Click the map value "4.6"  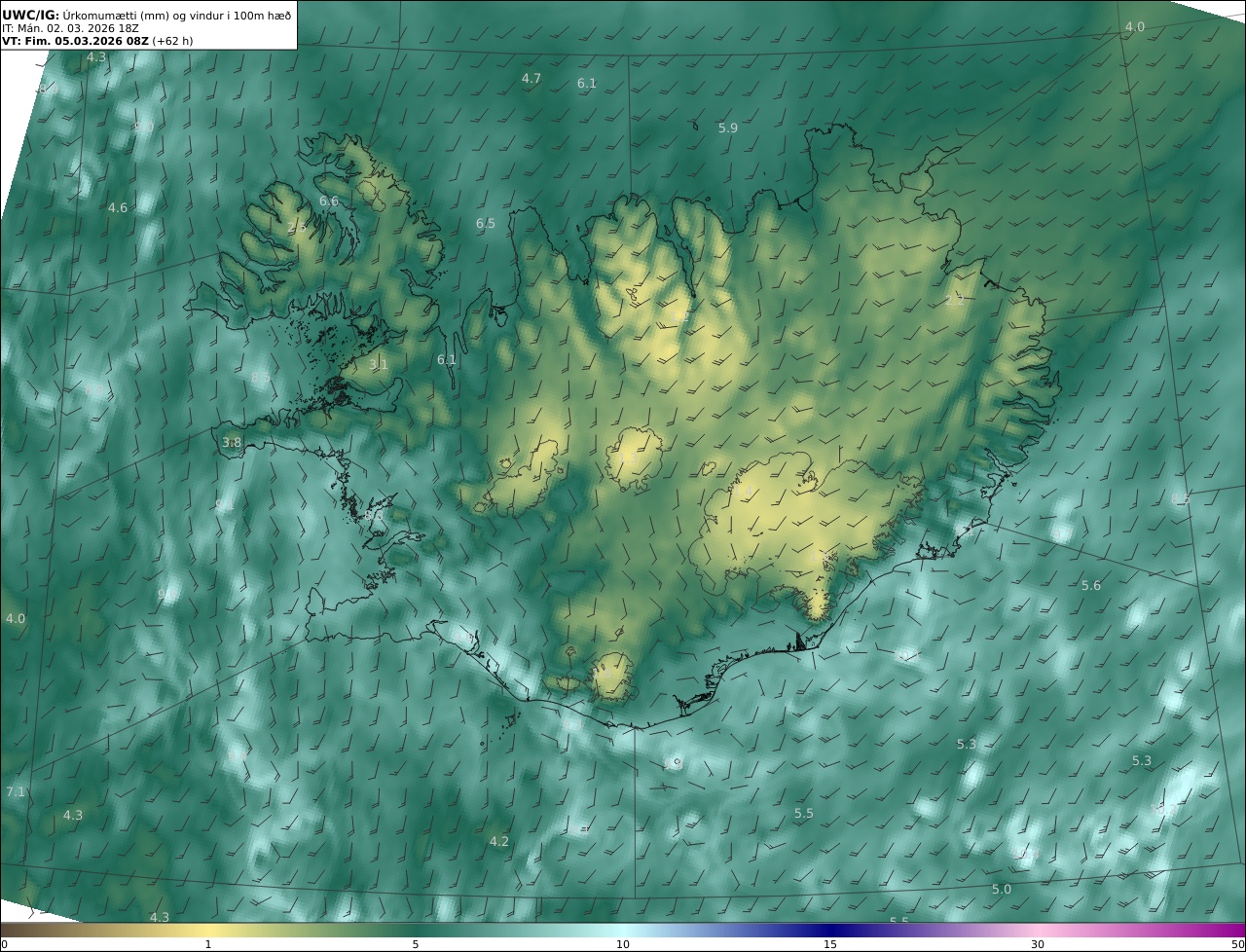click(118, 207)
